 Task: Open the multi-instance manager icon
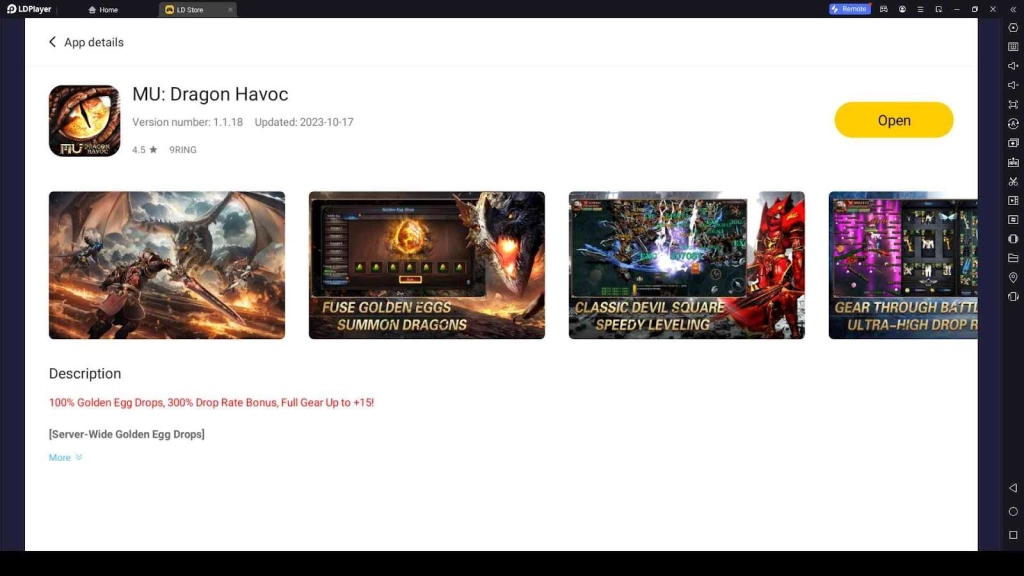pyautogui.click(x=1013, y=143)
